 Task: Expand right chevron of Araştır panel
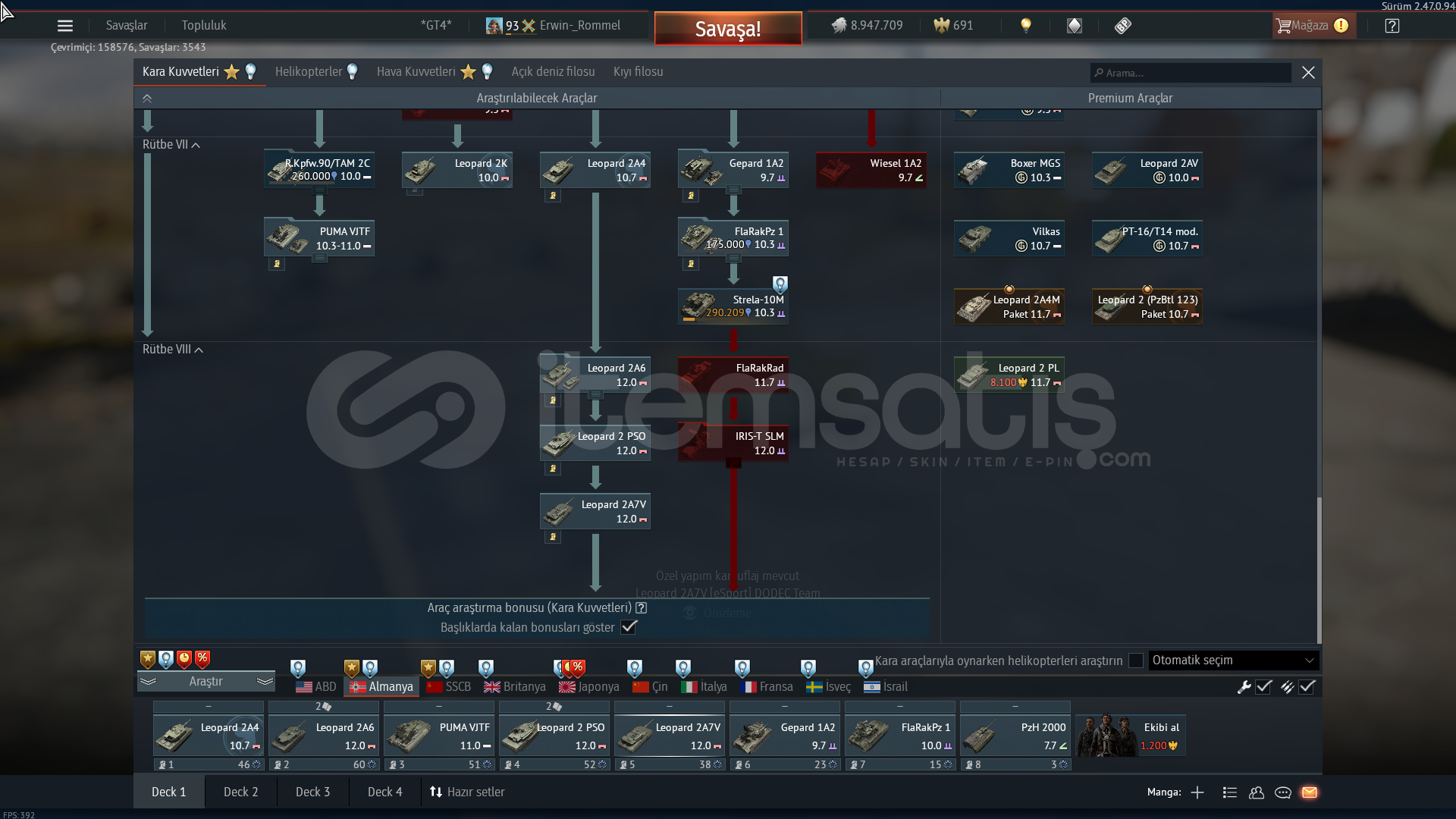tap(265, 682)
